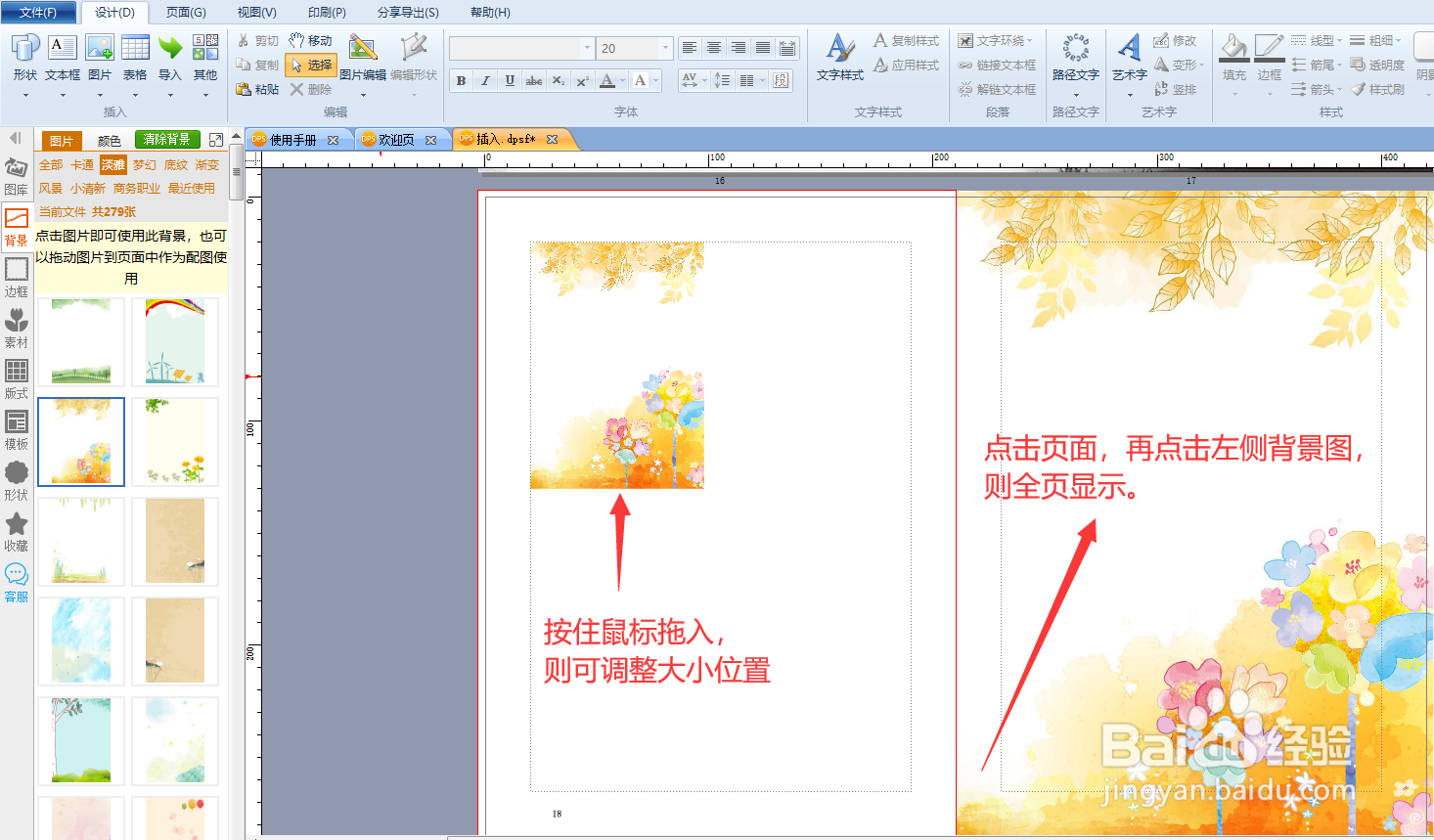Image resolution: width=1434 pixels, height=840 pixels.
Task: Toggle italic text formatting
Action: pos(485,80)
